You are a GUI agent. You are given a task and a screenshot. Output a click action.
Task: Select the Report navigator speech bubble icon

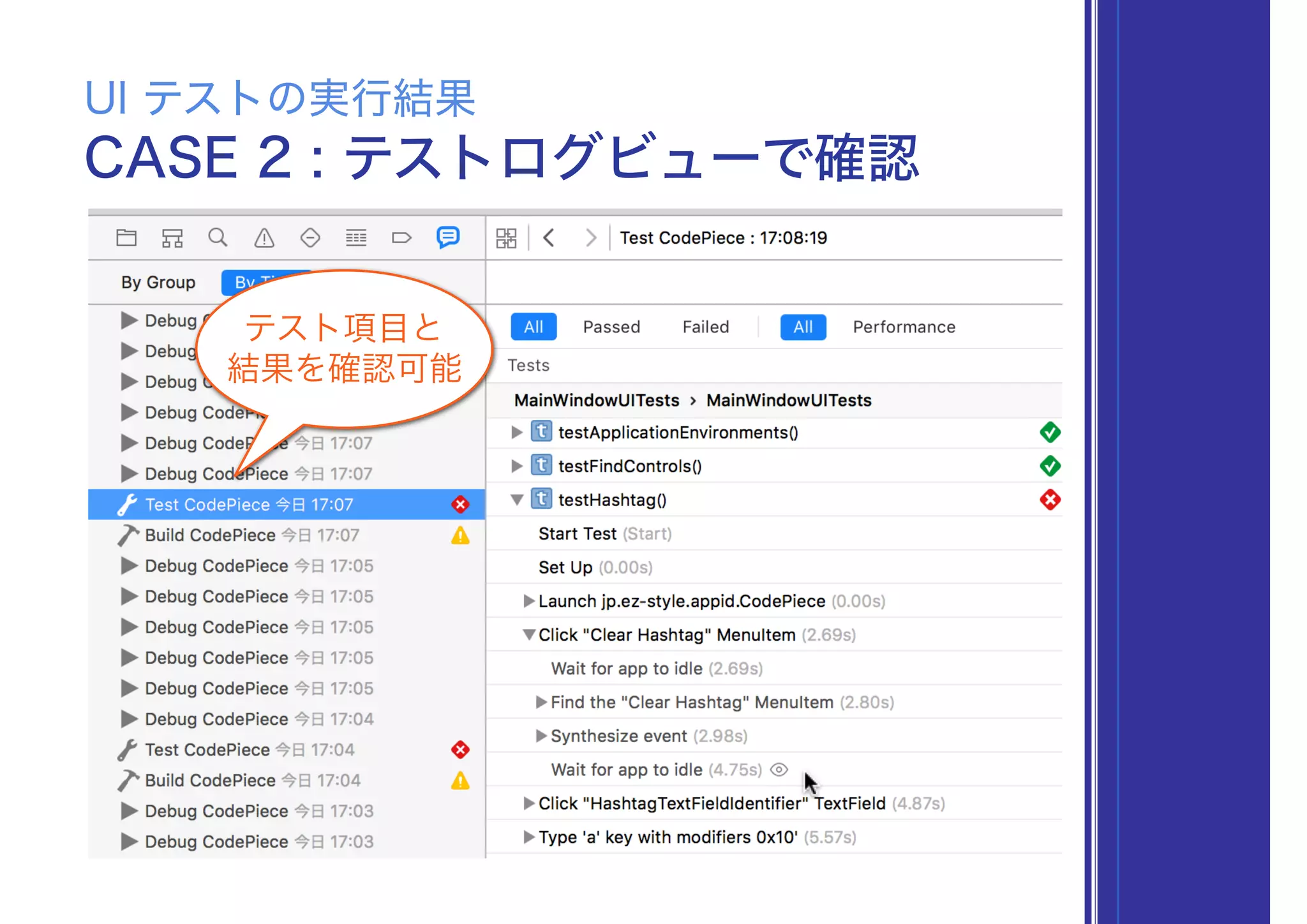coord(448,237)
